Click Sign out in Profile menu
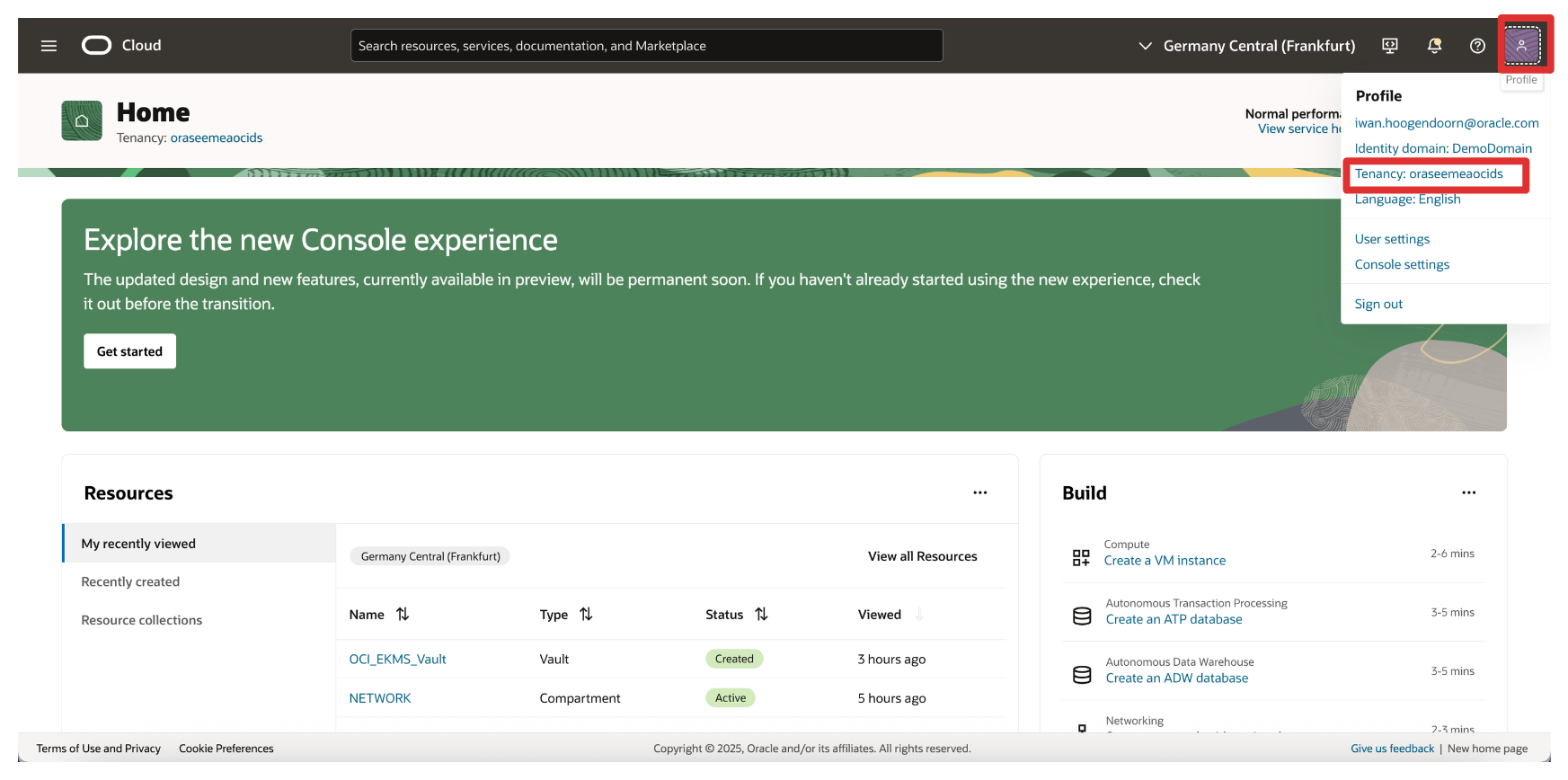The image size is (1568, 780). (x=1378, y=305)
